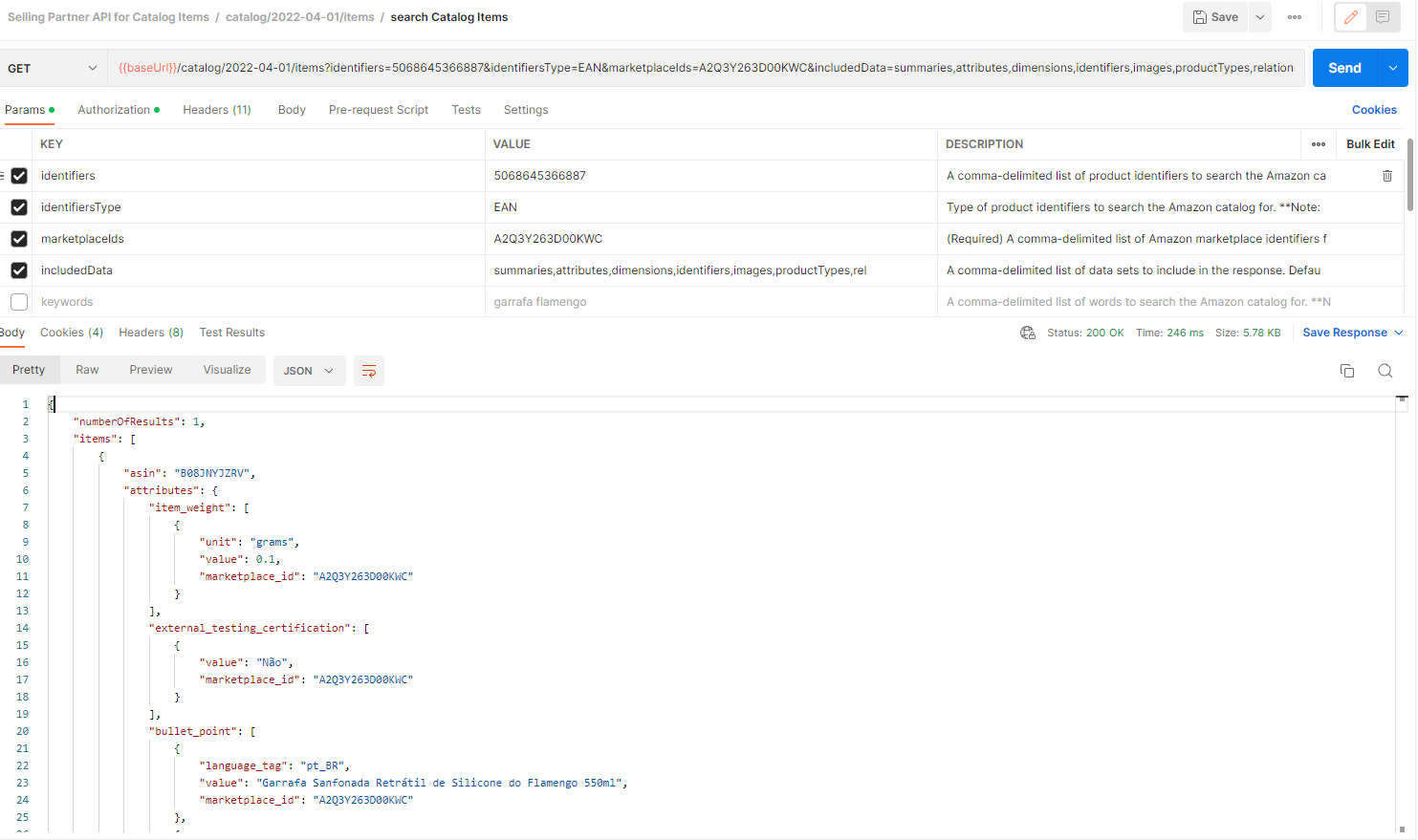Click Save Response
The image size is (1418, 840).
click(x=1344, y=333)
